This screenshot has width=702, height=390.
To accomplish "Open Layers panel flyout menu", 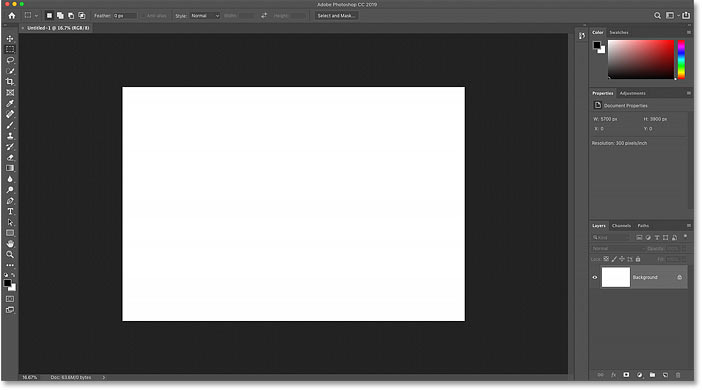I will [x=689, y=225].
